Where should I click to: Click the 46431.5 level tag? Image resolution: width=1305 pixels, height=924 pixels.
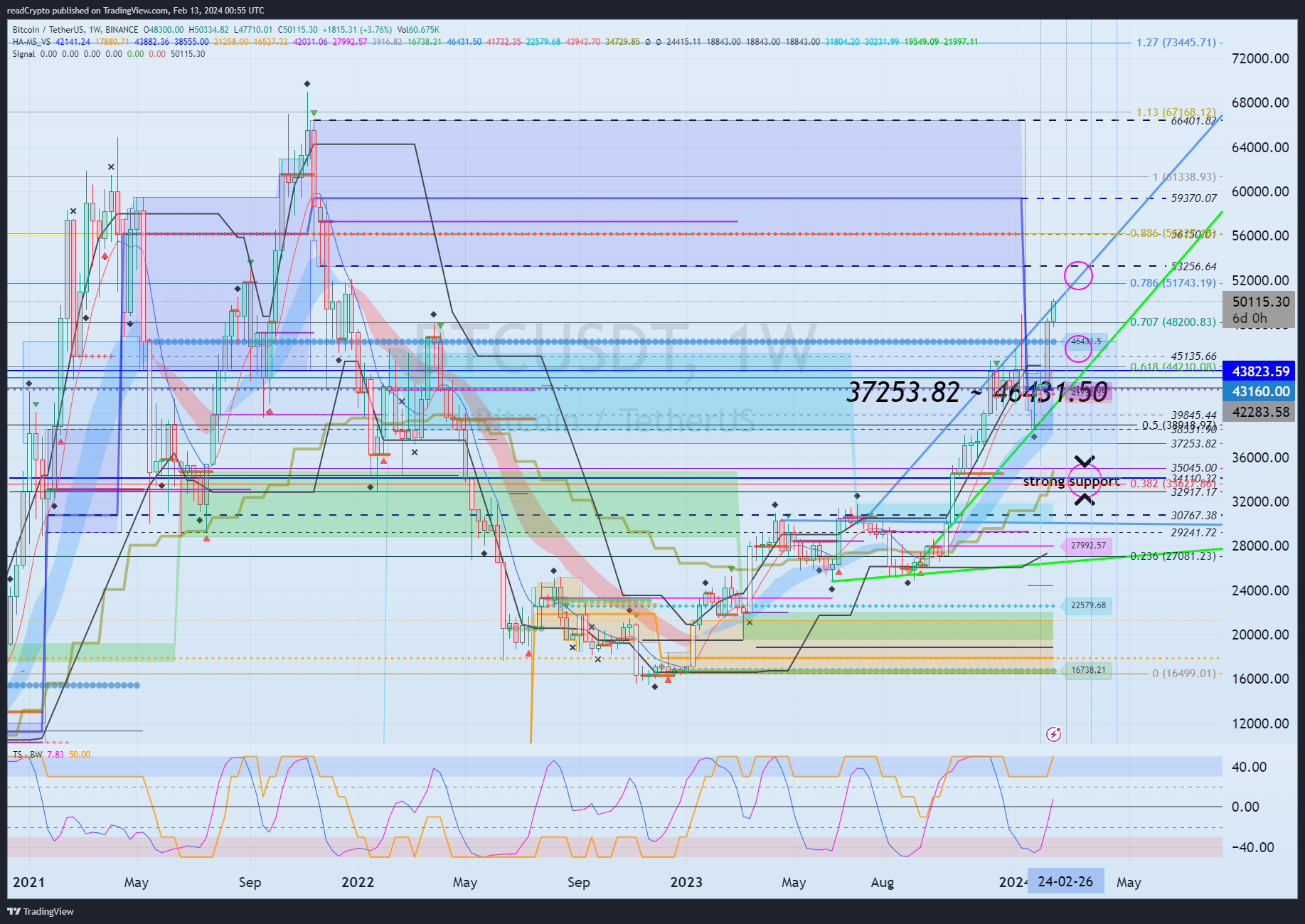click(x=1086, y=341)
